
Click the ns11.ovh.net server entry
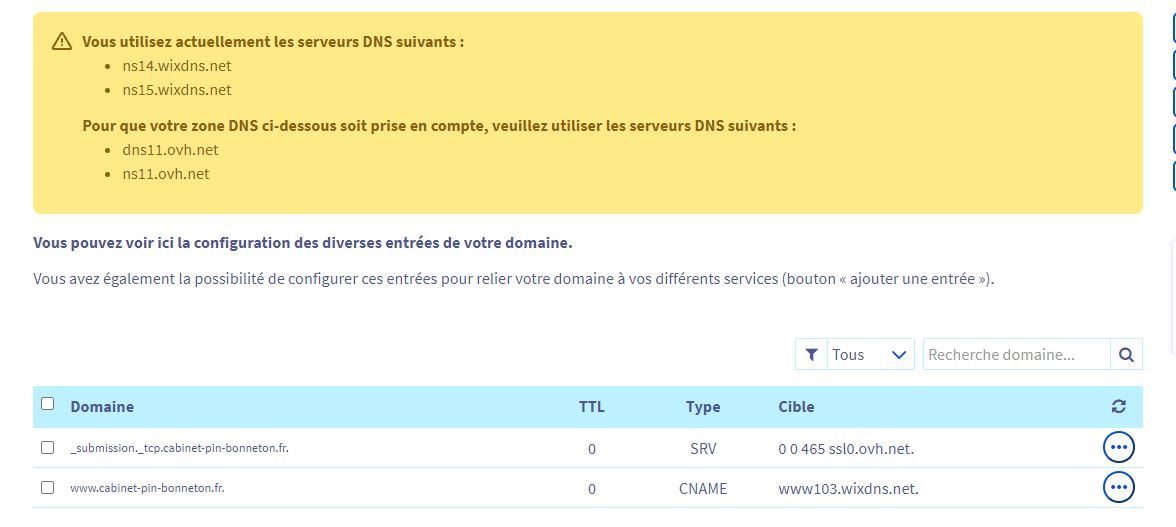click(x=166, y=174)
